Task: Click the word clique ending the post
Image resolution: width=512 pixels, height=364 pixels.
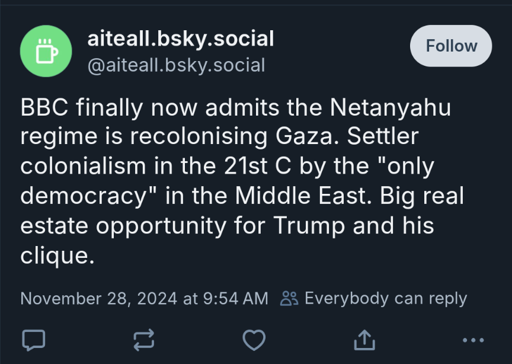Action: tap(57, 256)
